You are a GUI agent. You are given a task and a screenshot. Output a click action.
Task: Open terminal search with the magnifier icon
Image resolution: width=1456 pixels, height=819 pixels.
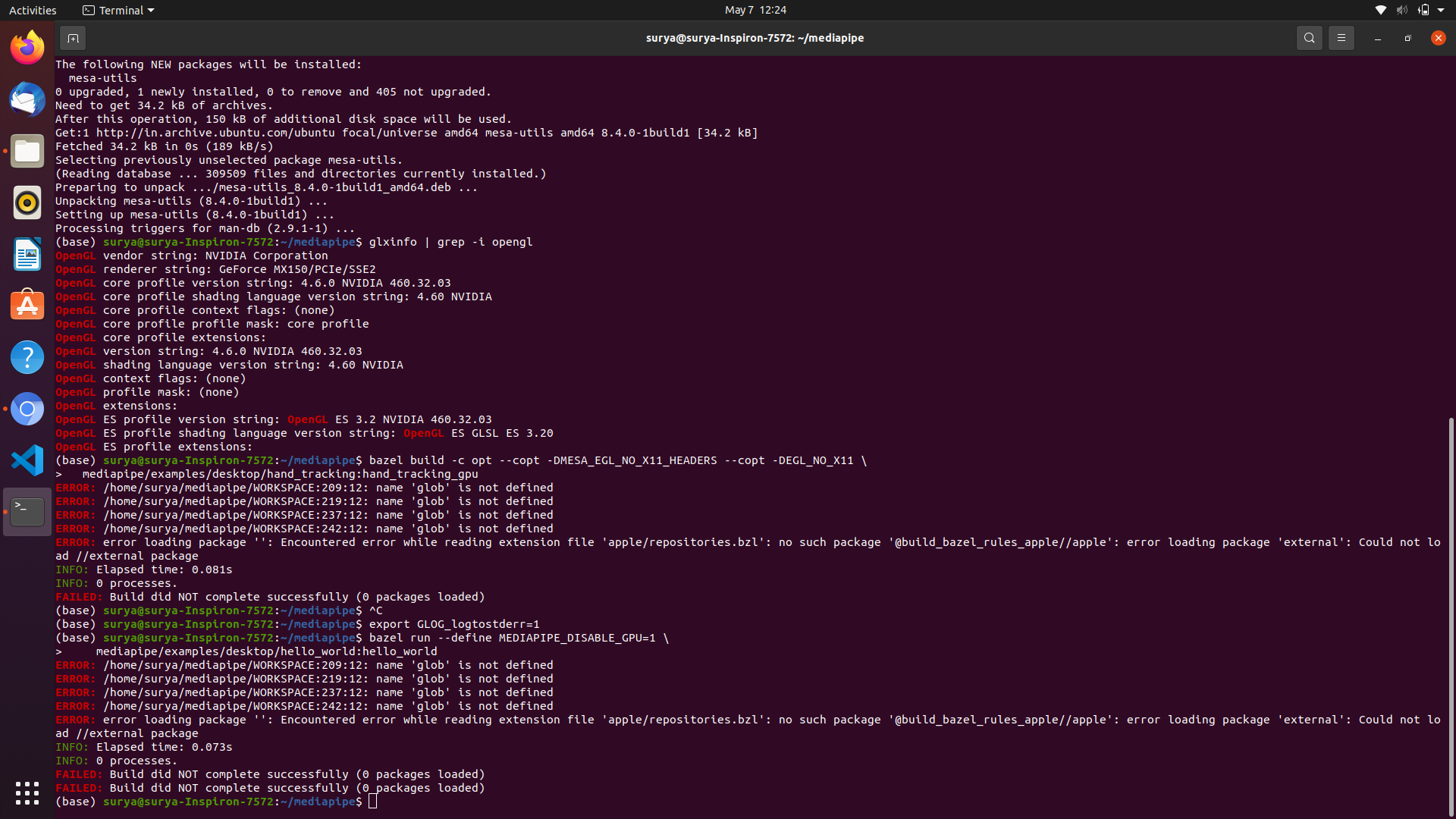[1309, 37]
